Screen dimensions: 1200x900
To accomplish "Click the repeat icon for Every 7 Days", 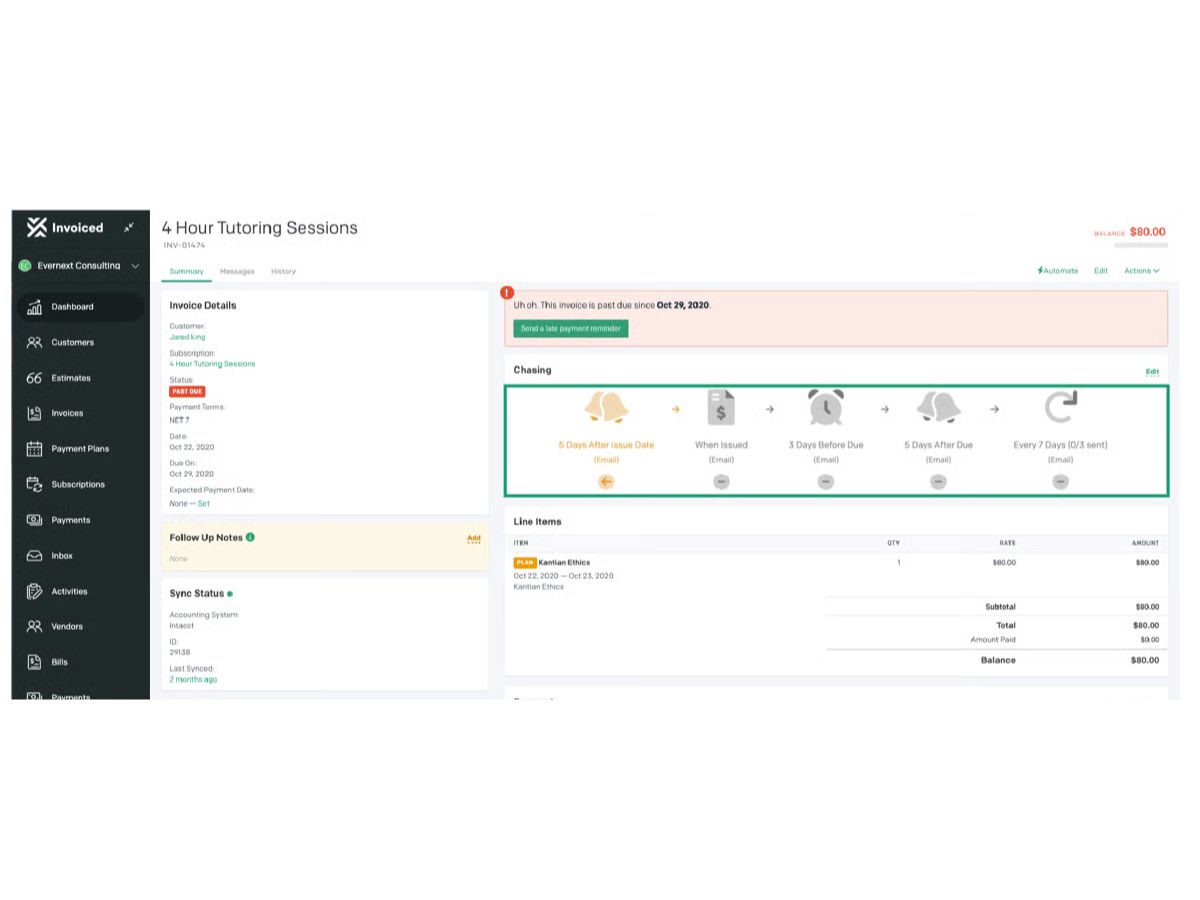I will 1060,407.
